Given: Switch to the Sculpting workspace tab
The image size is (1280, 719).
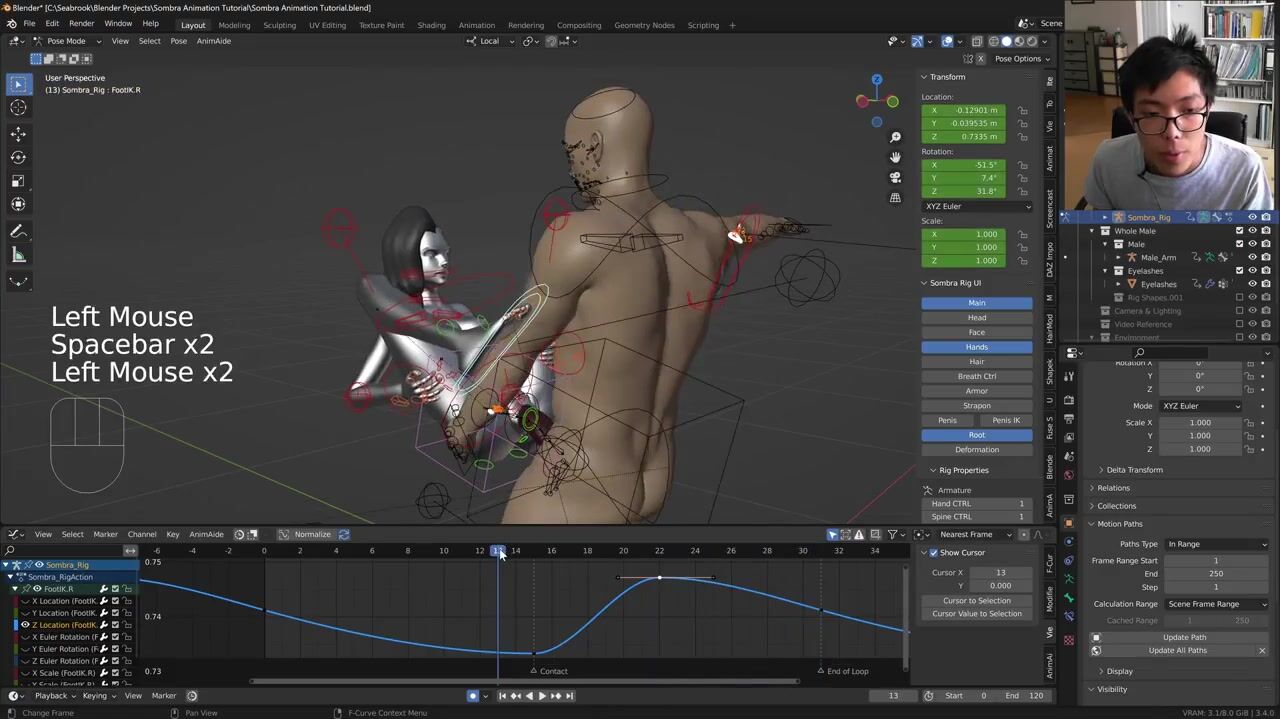Looking at the screenshot, I should coord(280,25).
